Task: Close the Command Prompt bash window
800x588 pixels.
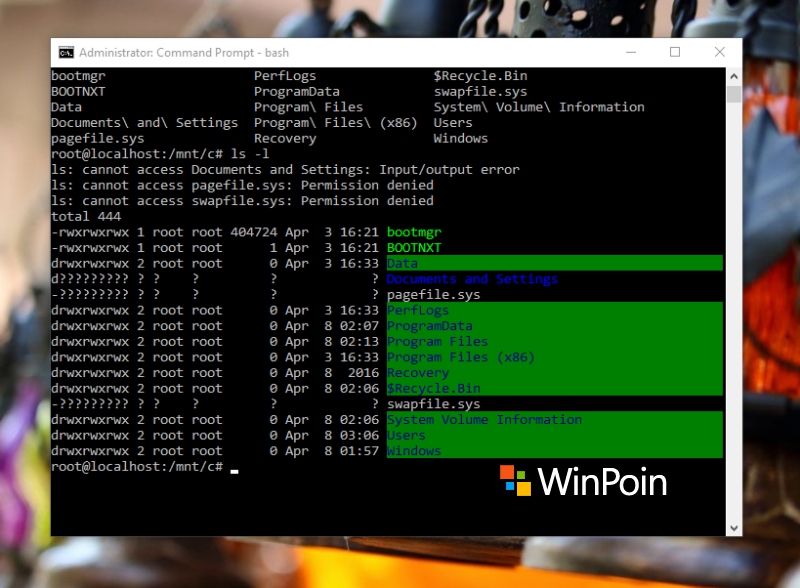Action: [719, 52]
